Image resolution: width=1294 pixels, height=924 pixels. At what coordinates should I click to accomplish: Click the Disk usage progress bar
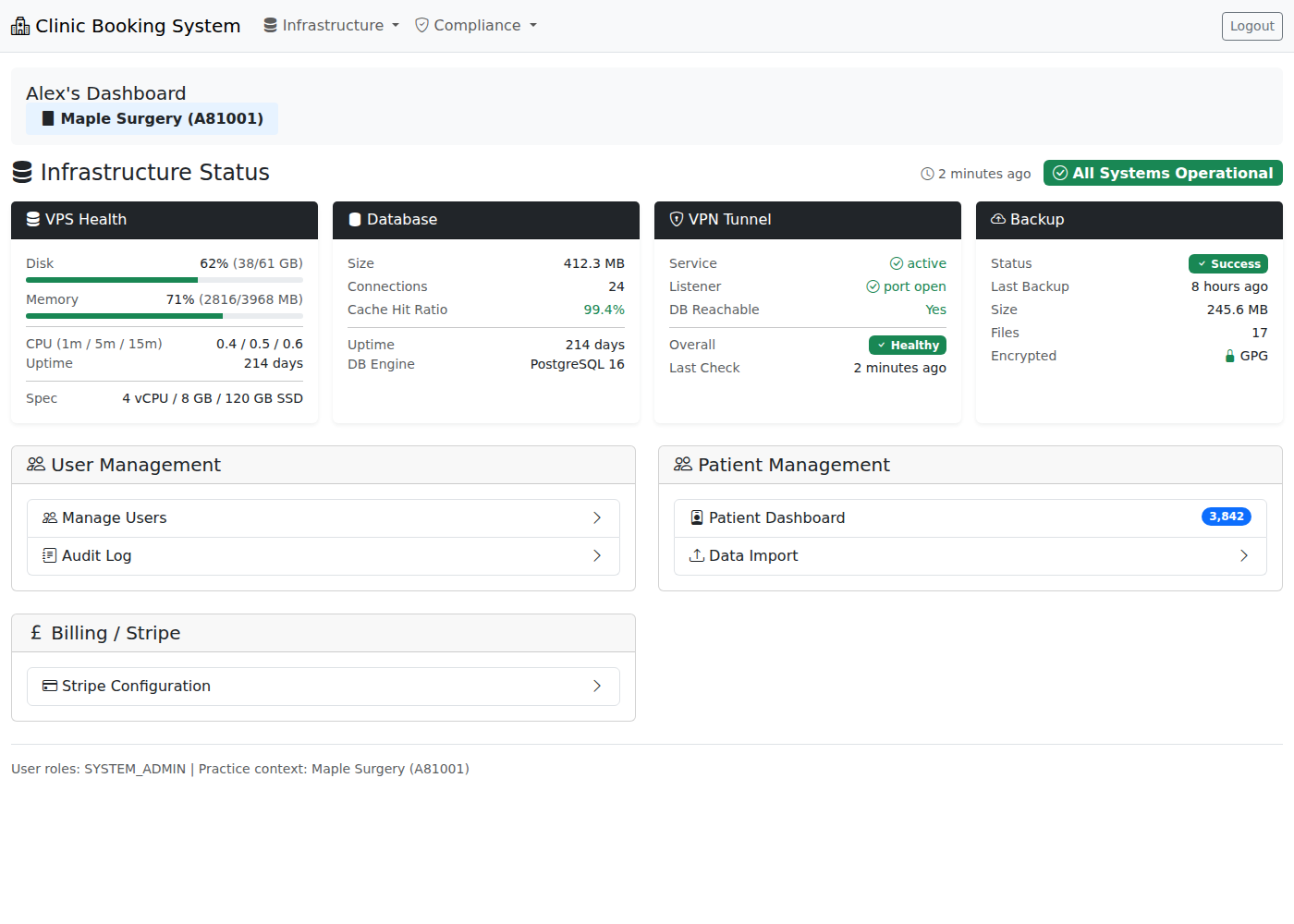click(165, 280)
